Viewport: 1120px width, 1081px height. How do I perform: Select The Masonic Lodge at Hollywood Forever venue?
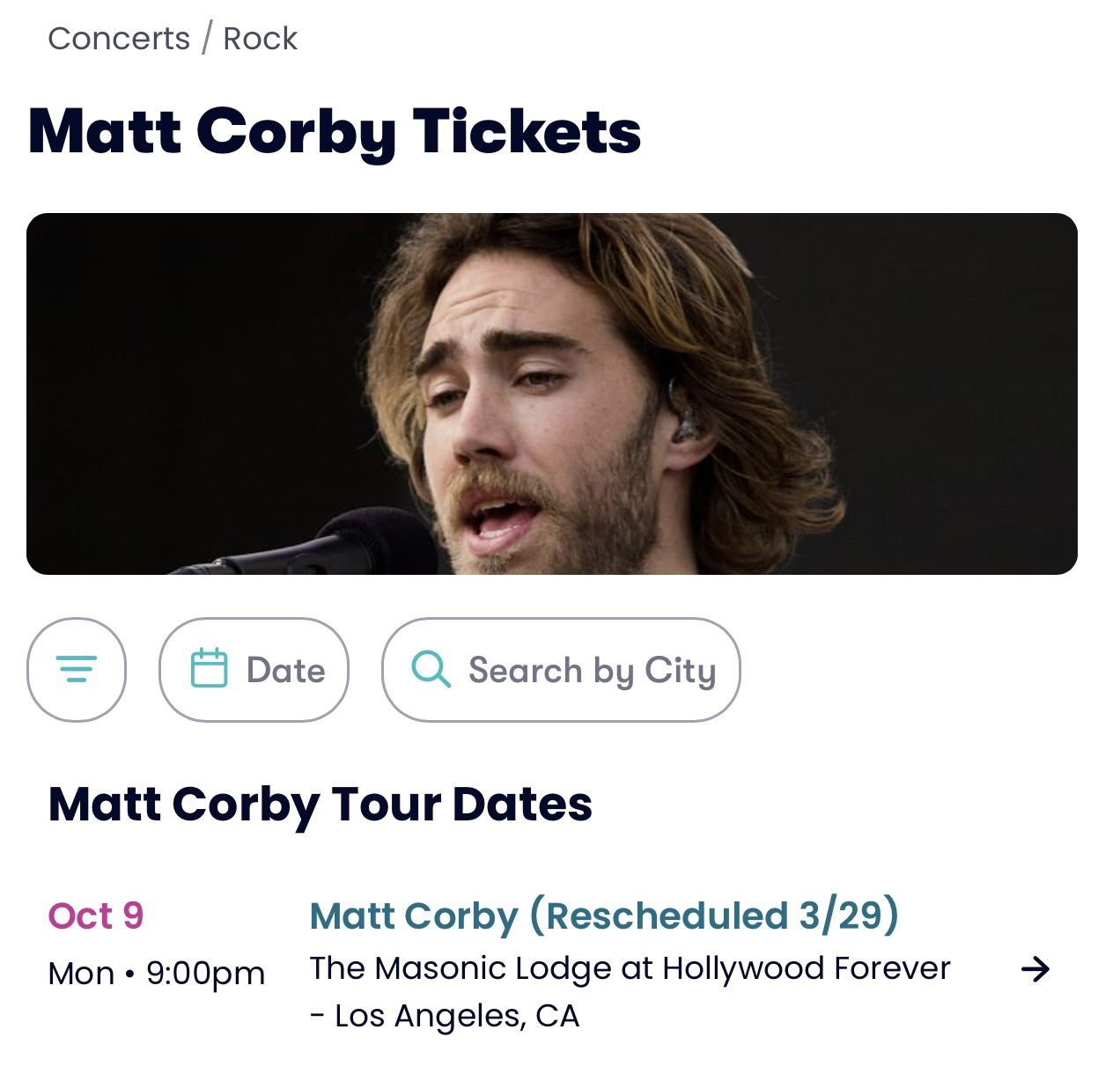630,968
